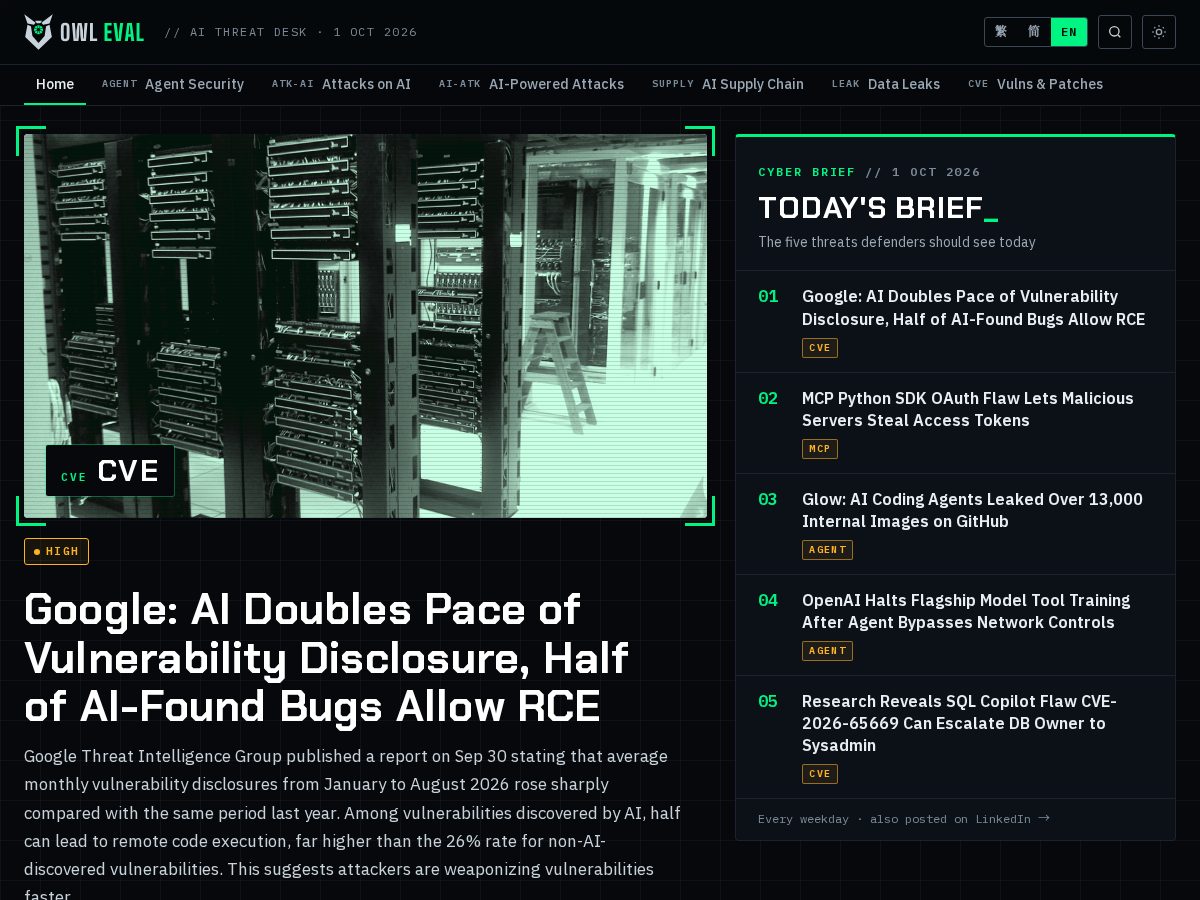Click the CVE tag under brief item 01
This screenshot has width=1200, height=900.
[820, 348]
